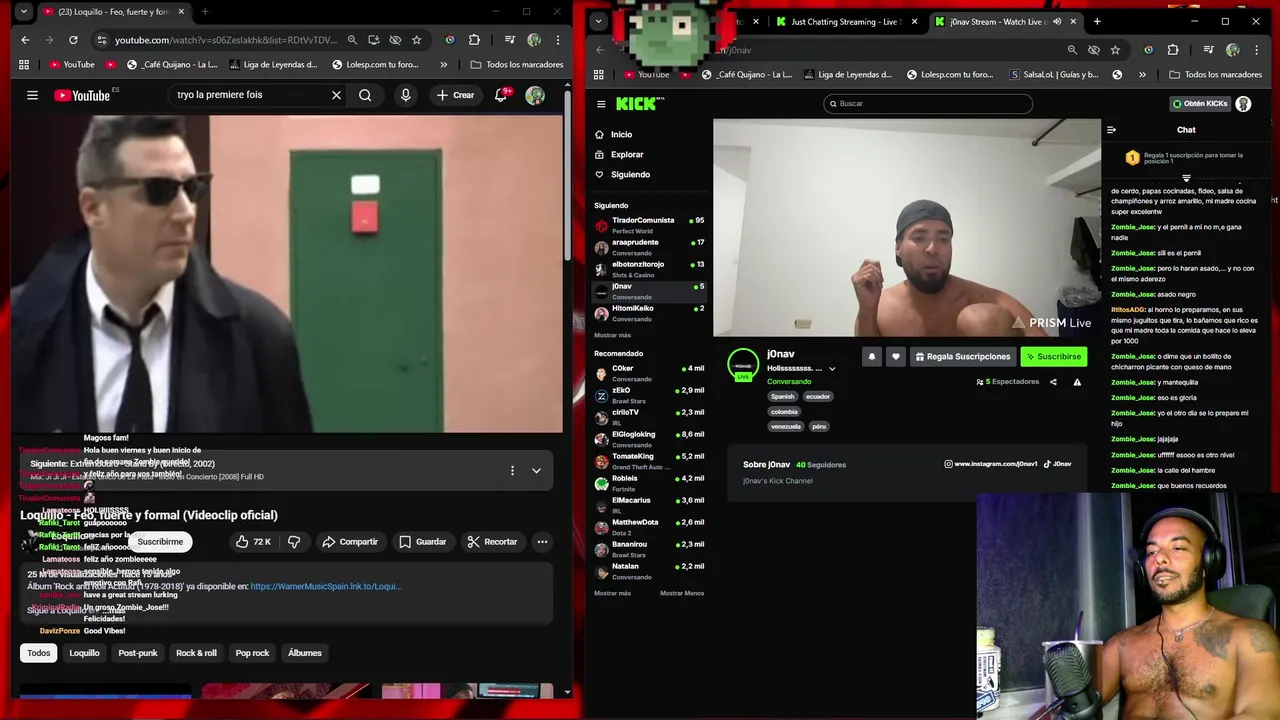Start YouTube voice search with the microphone
1280x720 pixels.
[x=405, y=95]
